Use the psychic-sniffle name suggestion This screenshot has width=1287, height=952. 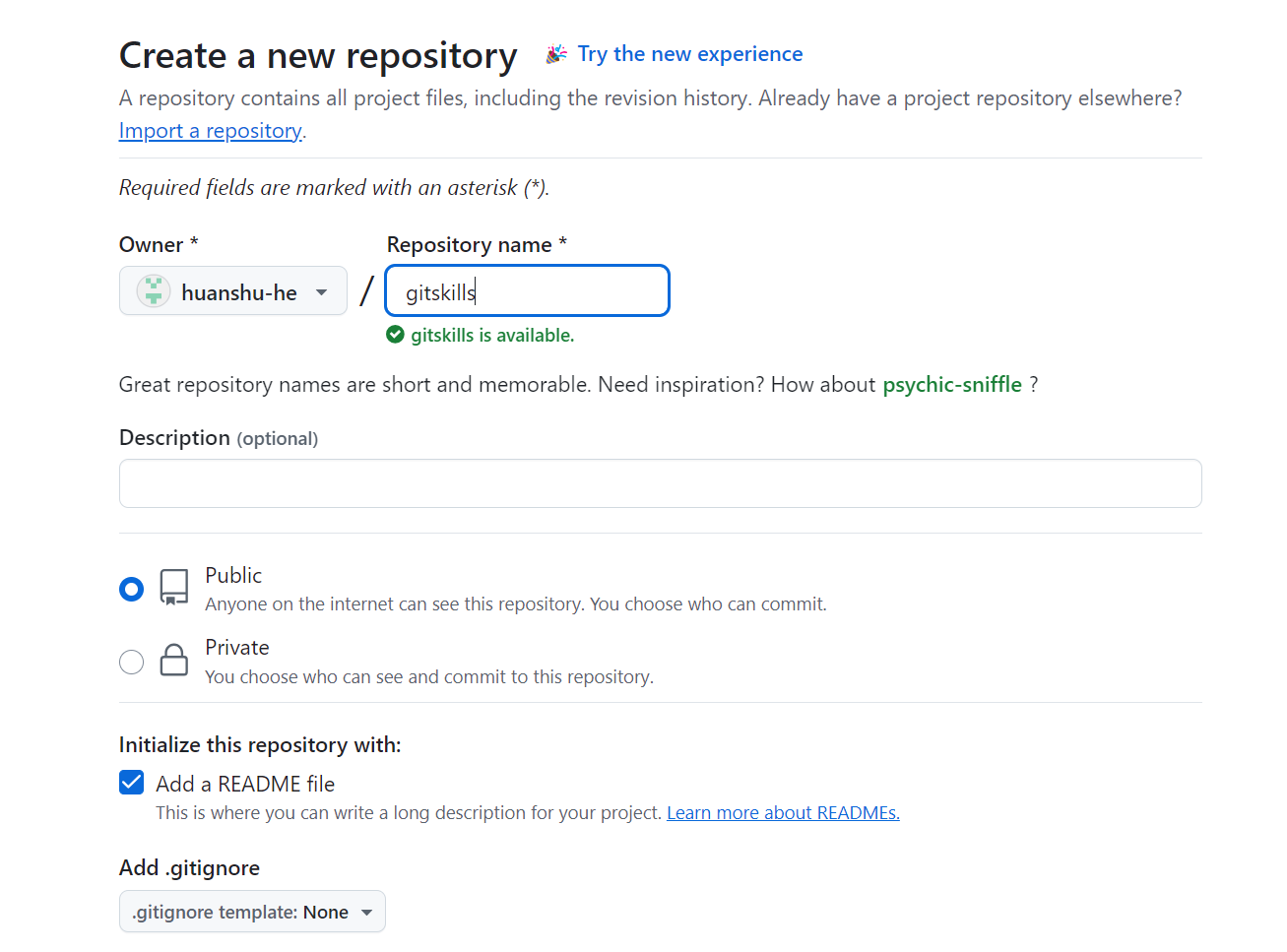tap(952, 385)
